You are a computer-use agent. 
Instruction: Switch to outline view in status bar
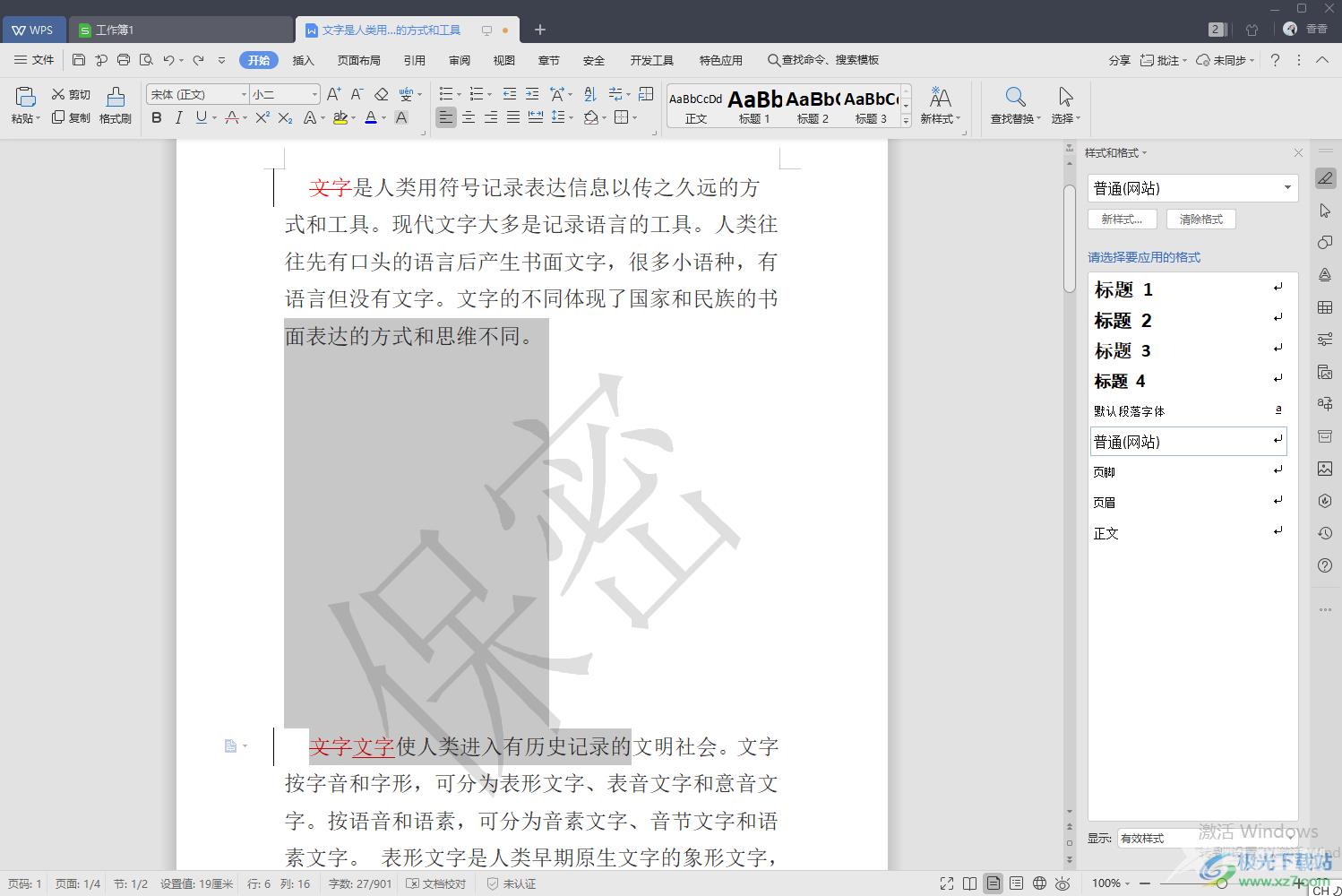(x=1016, y=883)
